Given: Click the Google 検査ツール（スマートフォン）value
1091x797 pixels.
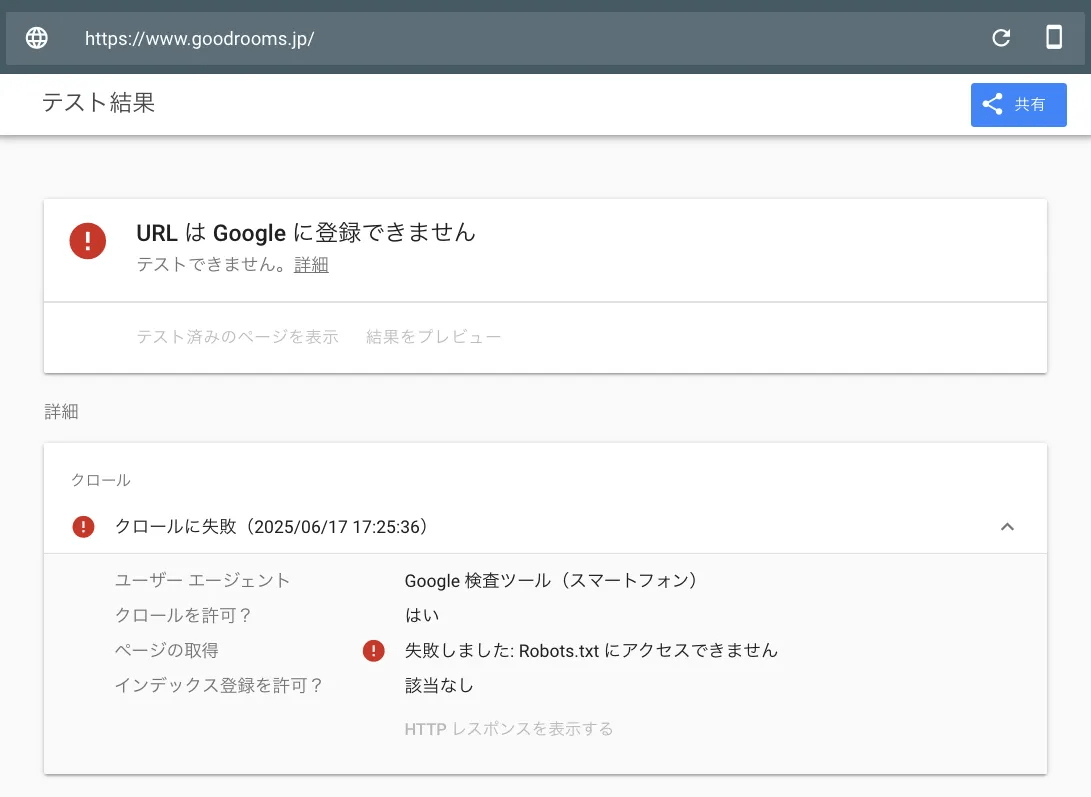Looking at the screenshot, I should pos(551,581).
